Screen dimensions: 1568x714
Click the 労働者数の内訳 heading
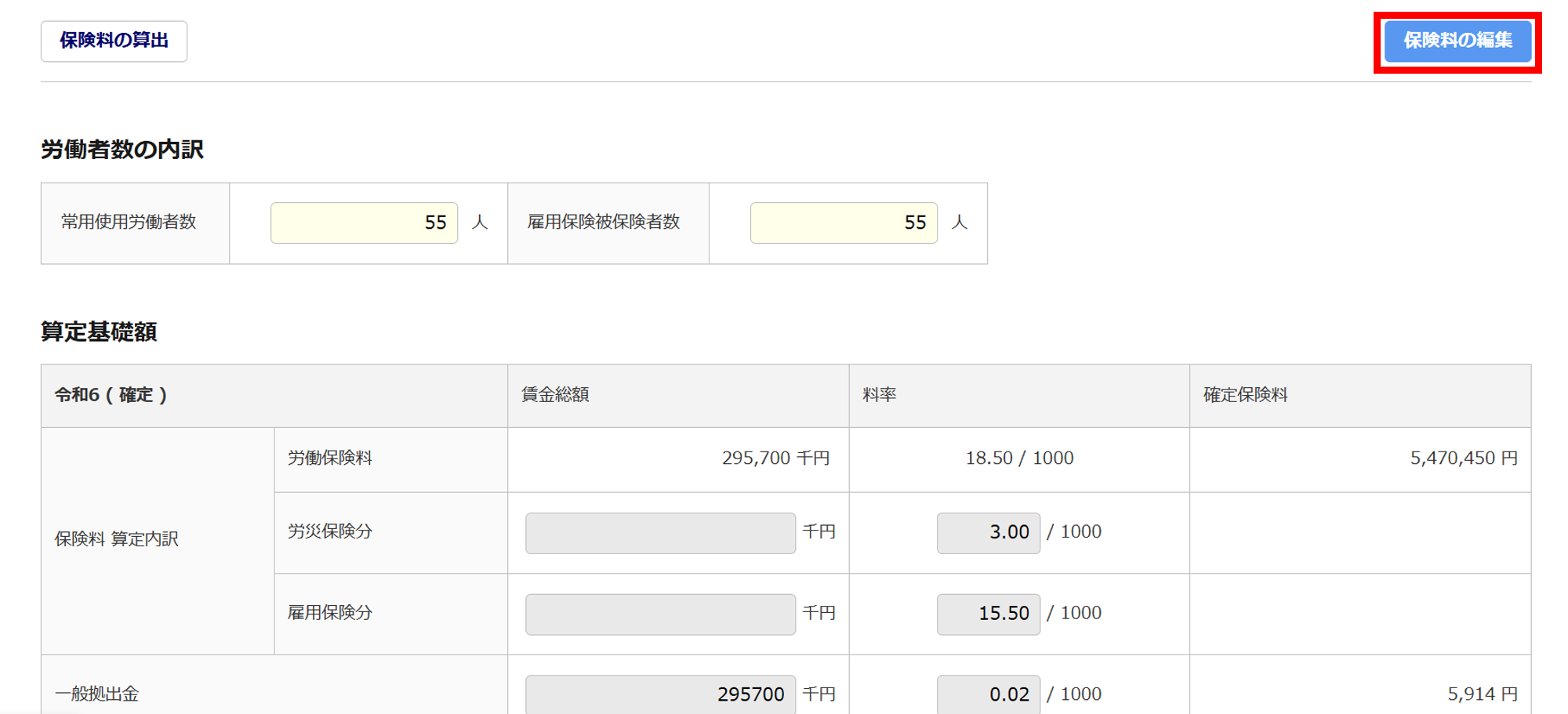click(x=122, y=150)
